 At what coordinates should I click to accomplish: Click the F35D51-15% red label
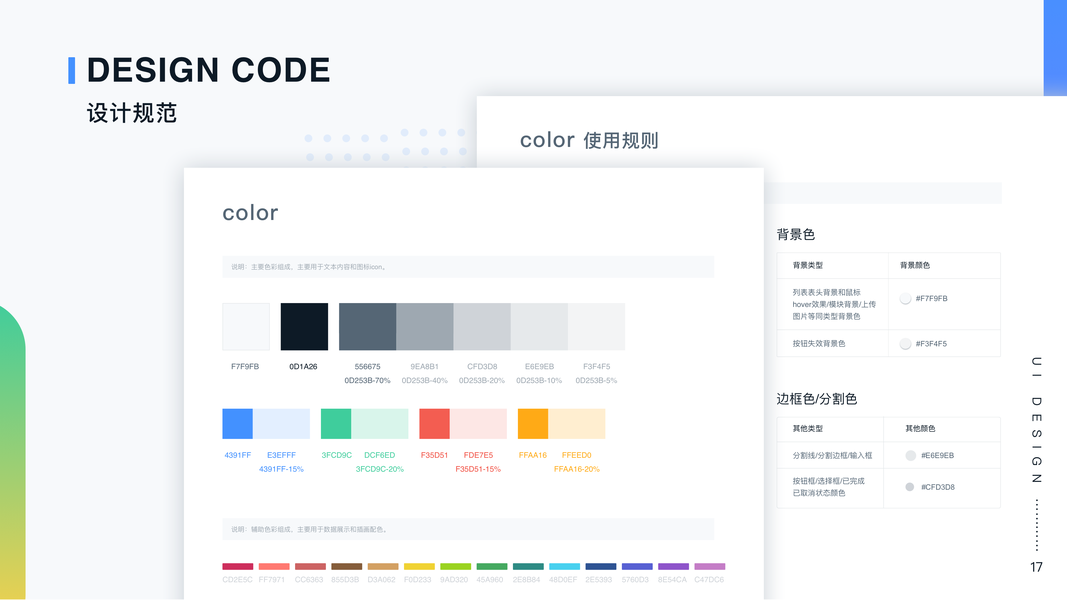478,469
